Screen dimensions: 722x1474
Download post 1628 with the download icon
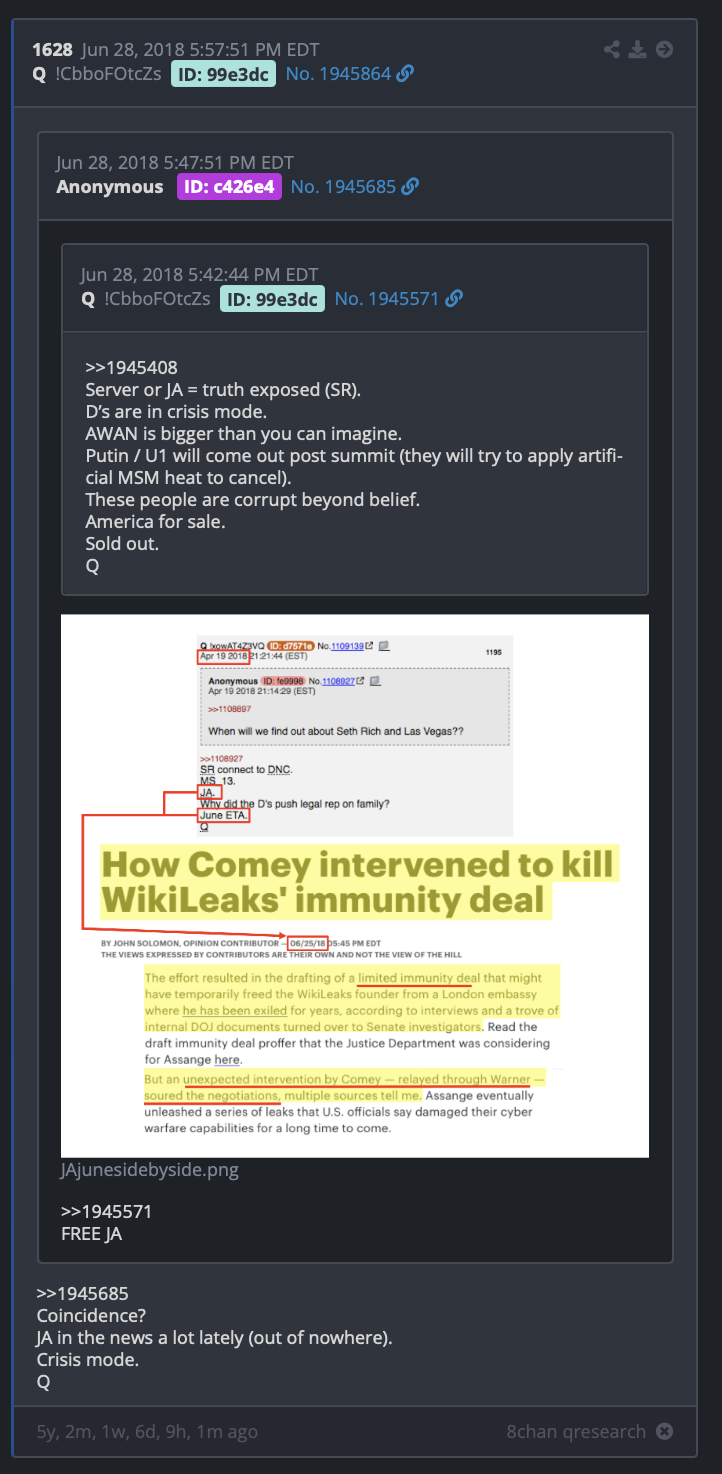click(x=638, y=50)
